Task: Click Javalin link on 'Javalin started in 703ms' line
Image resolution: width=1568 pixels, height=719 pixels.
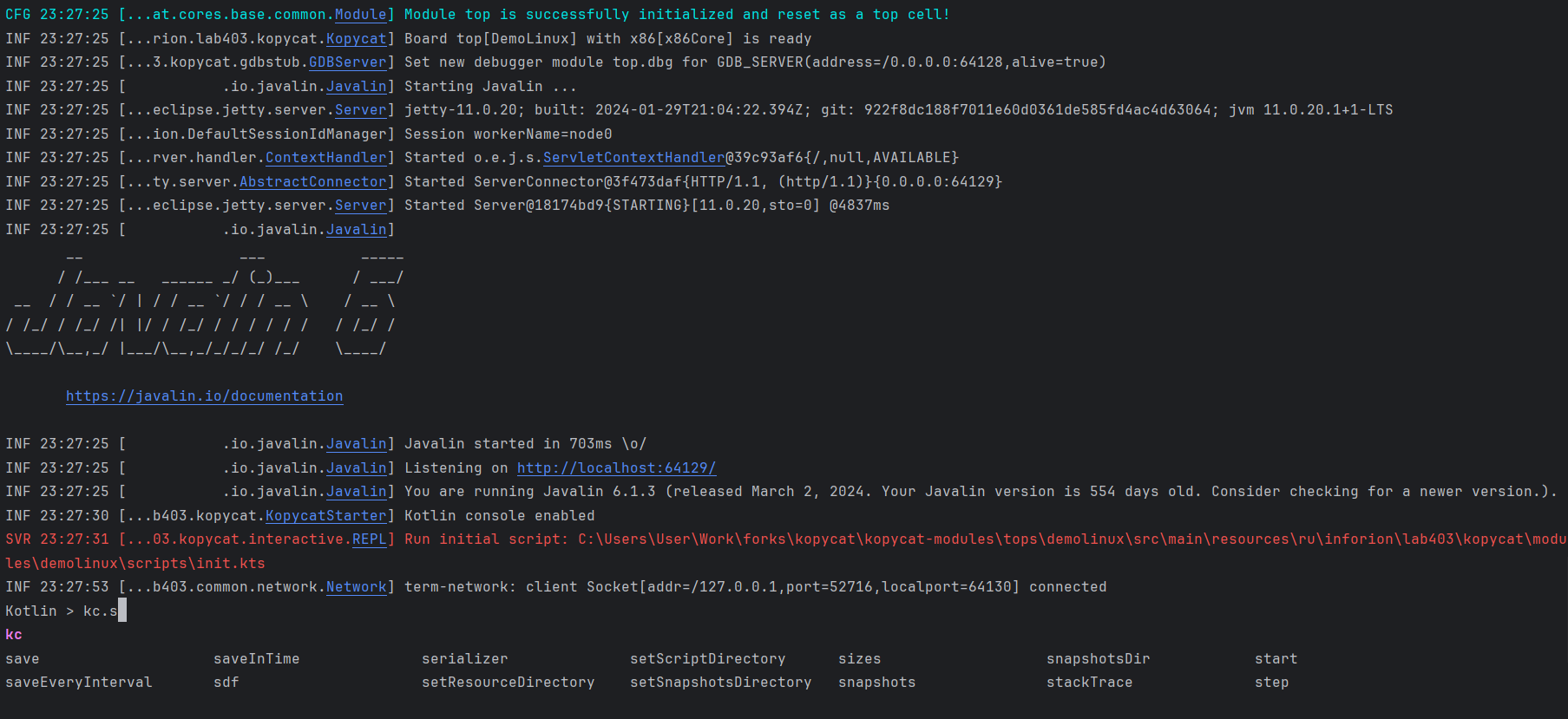Action: (357, 444)
